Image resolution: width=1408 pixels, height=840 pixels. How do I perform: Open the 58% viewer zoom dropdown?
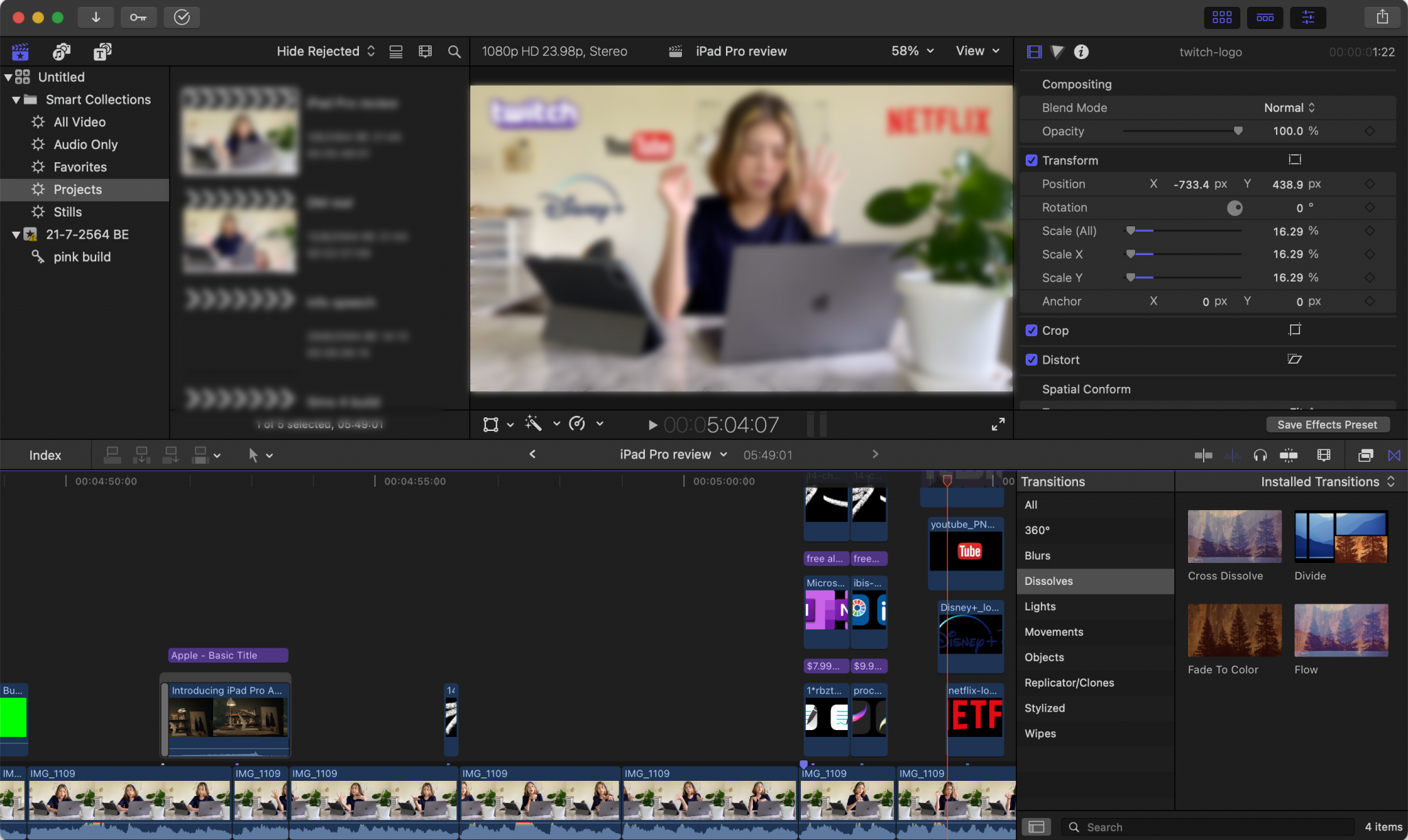[912, 51]
